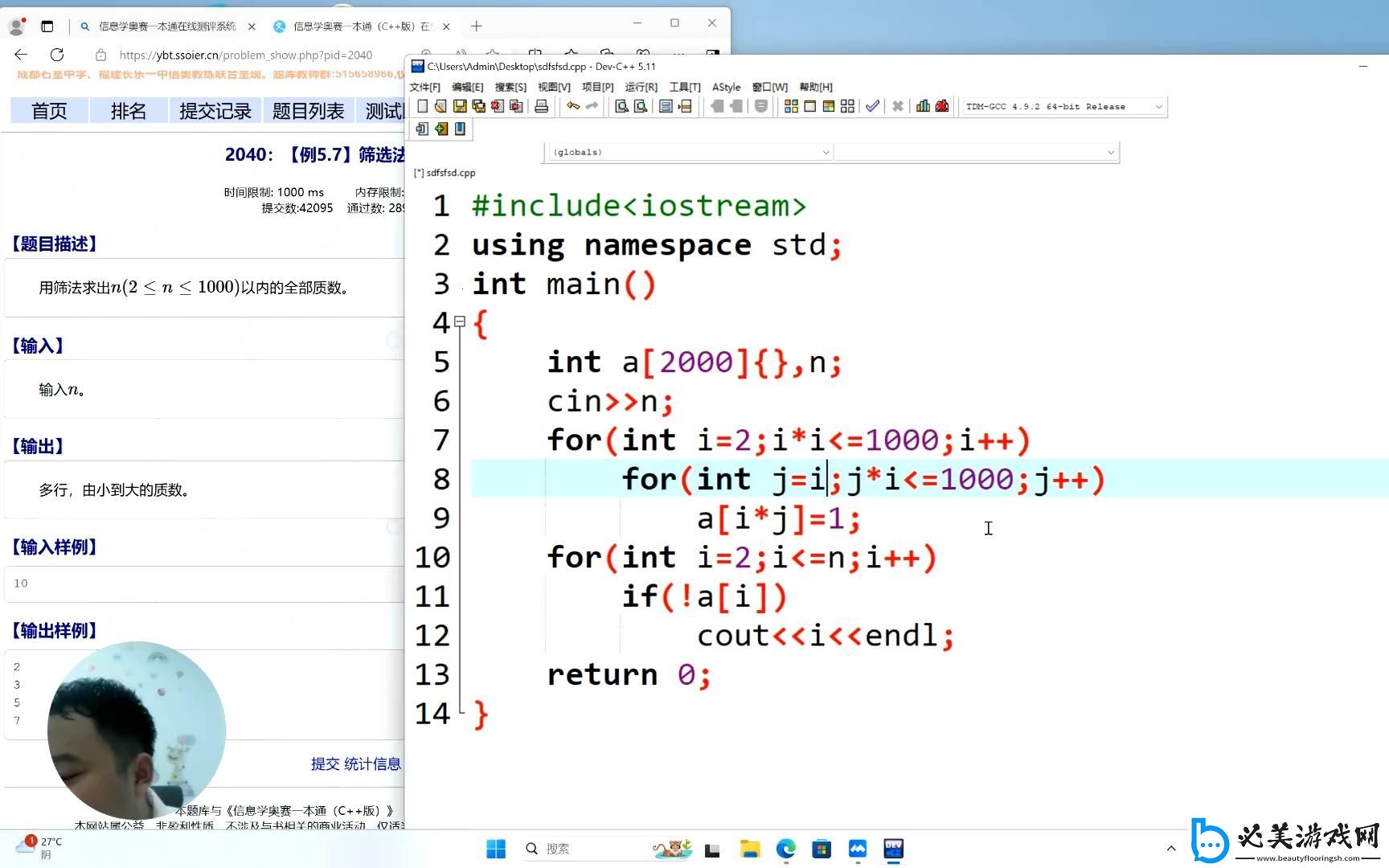Click the New file icon in Dev-C++ toolbar

click(422, 106)
